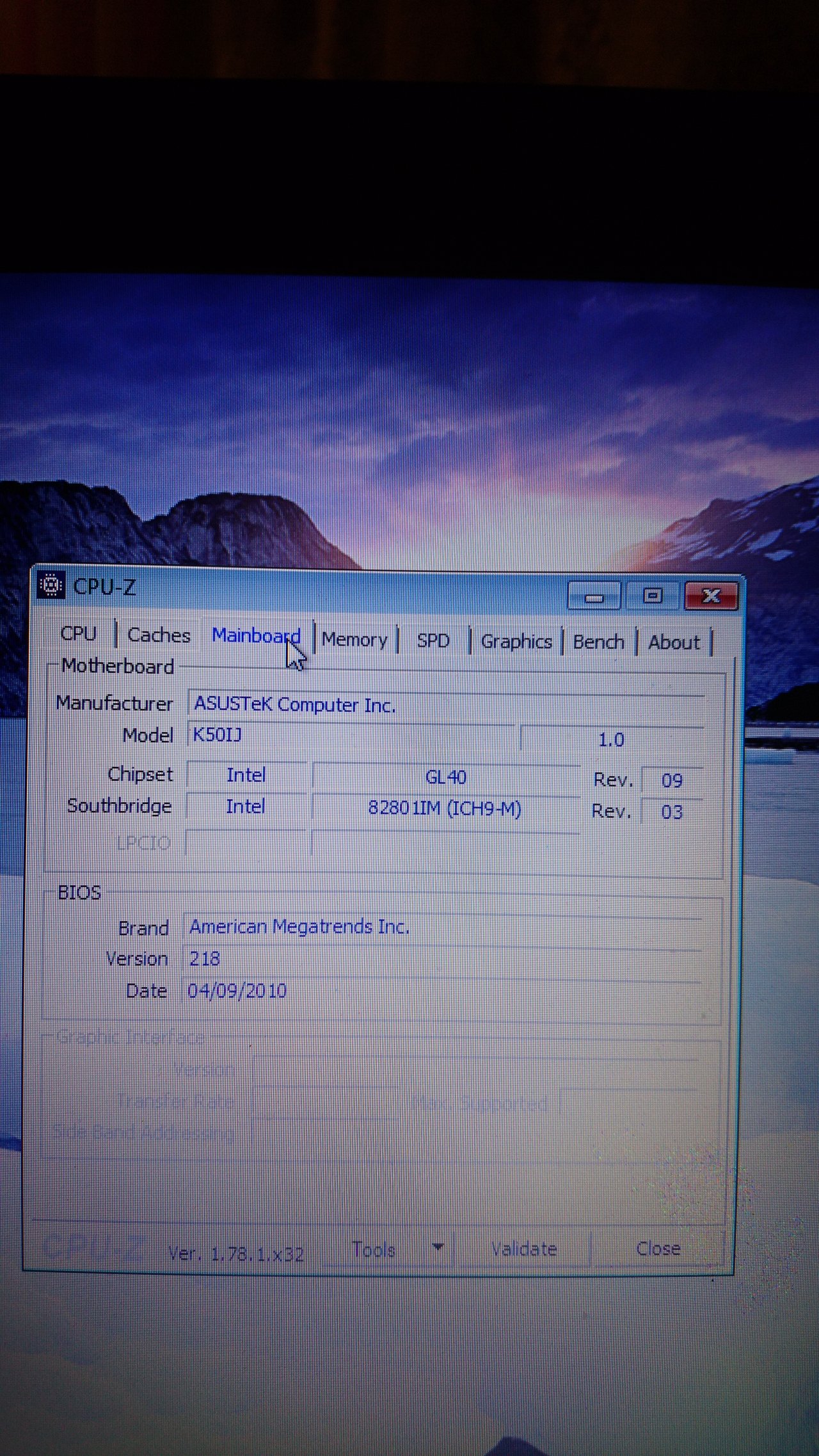
Task: Maximize the CPU-Z window
Action: coord(652,596)
